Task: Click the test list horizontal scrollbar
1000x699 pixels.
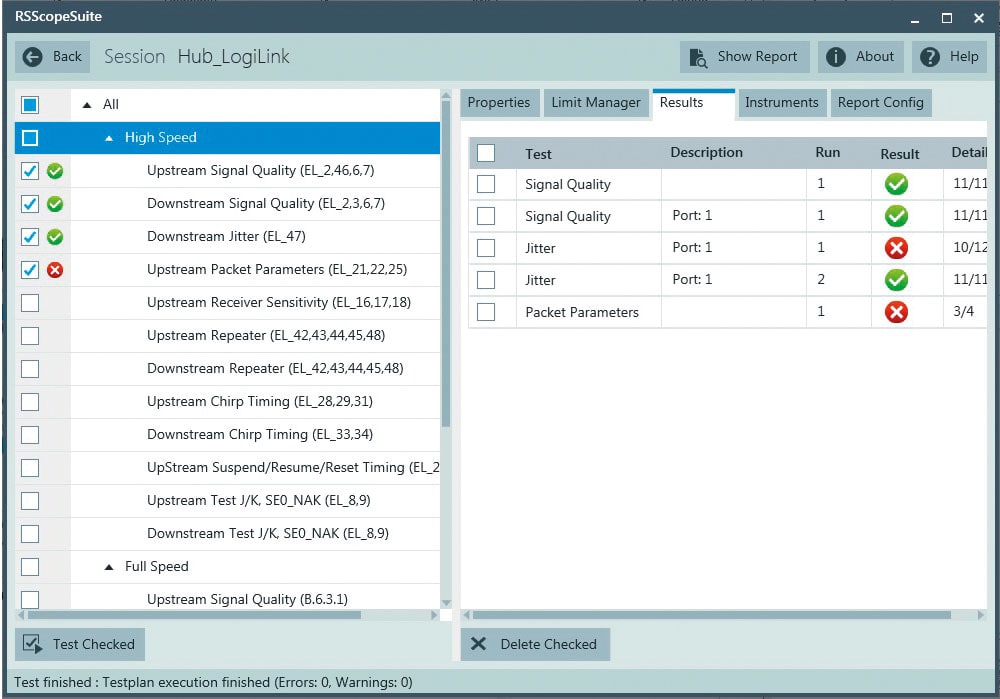Action: coord(194,615)
